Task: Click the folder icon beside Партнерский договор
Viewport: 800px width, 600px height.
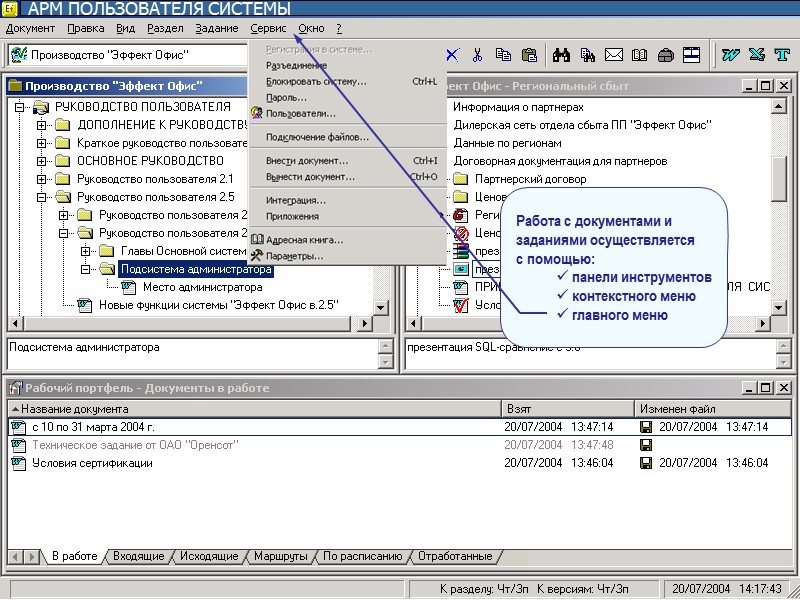Action: tap(460, 179)
